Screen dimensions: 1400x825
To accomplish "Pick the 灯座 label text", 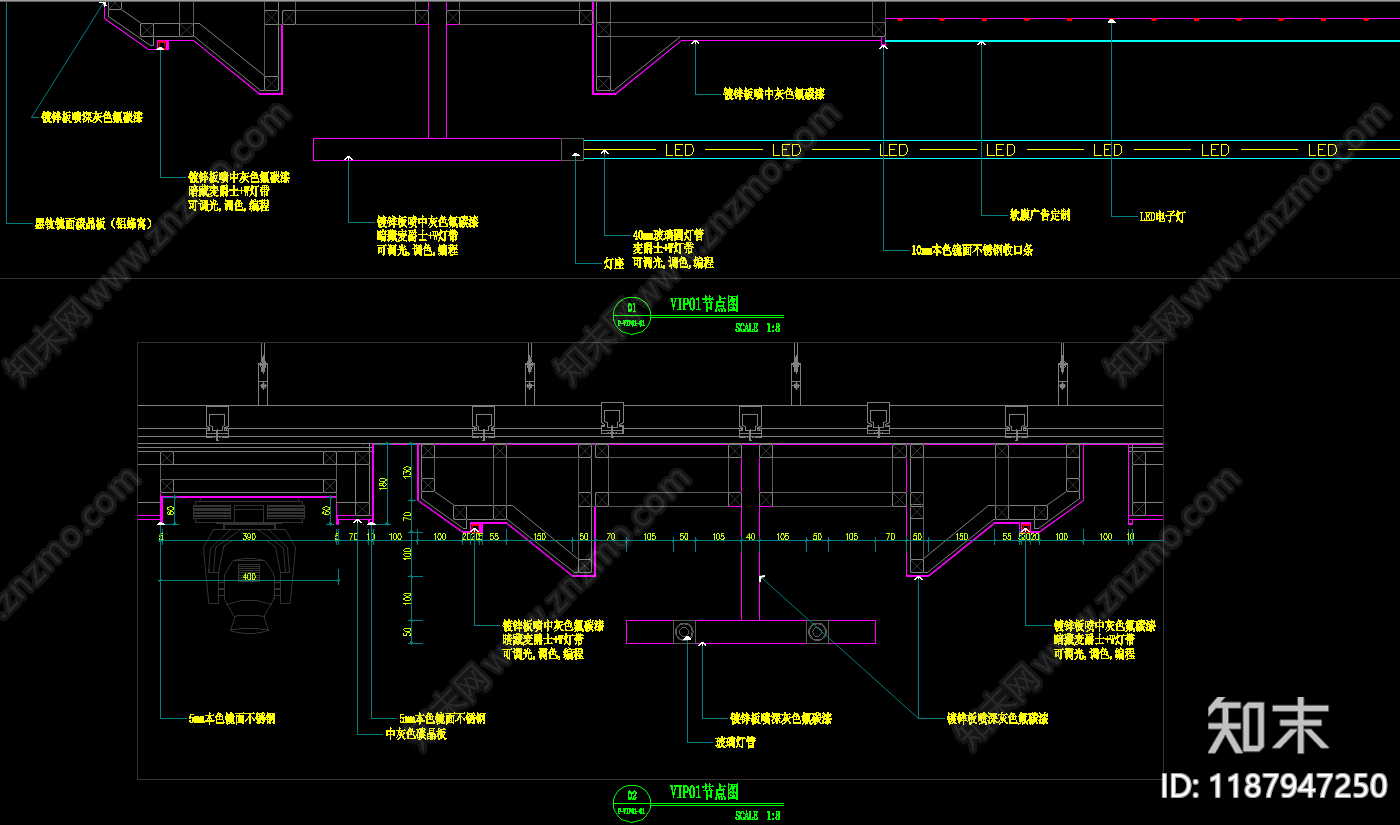I will click(x=614, y=263).
